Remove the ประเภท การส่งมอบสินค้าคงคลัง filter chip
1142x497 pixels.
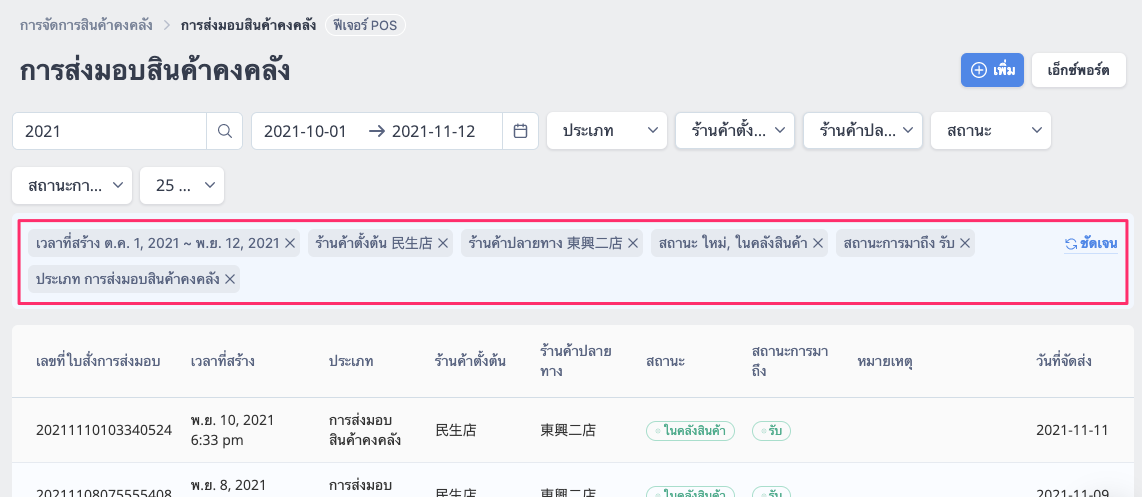tap(229, 279)
